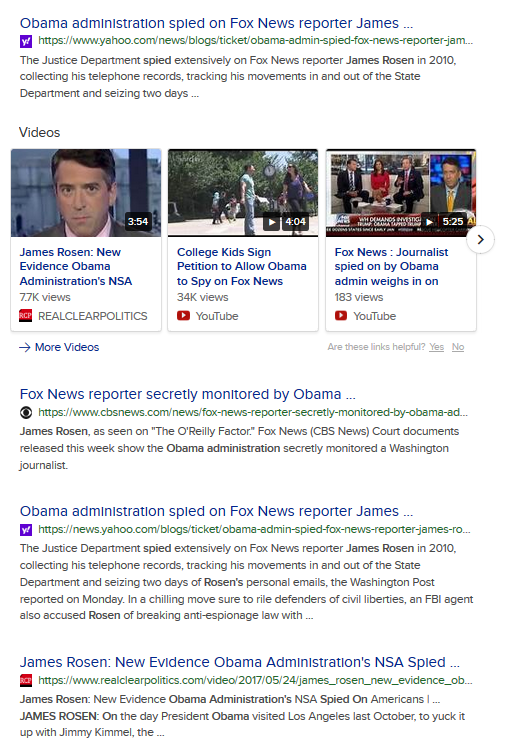This screenshot has width=507, height=755.
Task: Open the 'James Rosen: New Evidence' NSA Spied result title
Action: (239, 662)
